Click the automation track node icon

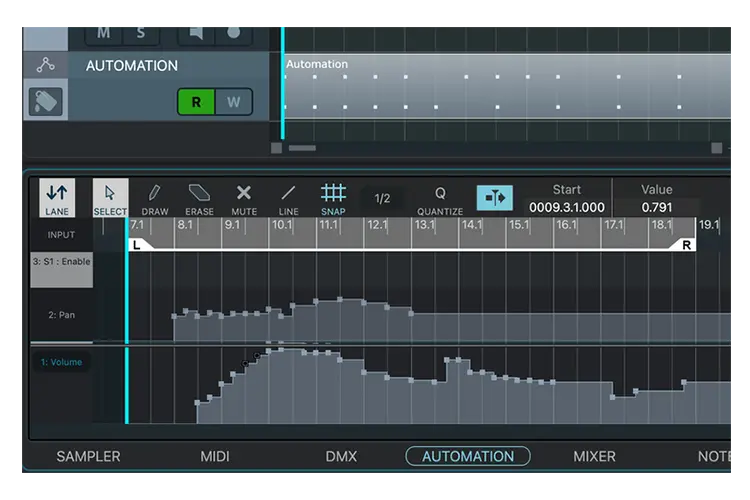pos(45,65)
